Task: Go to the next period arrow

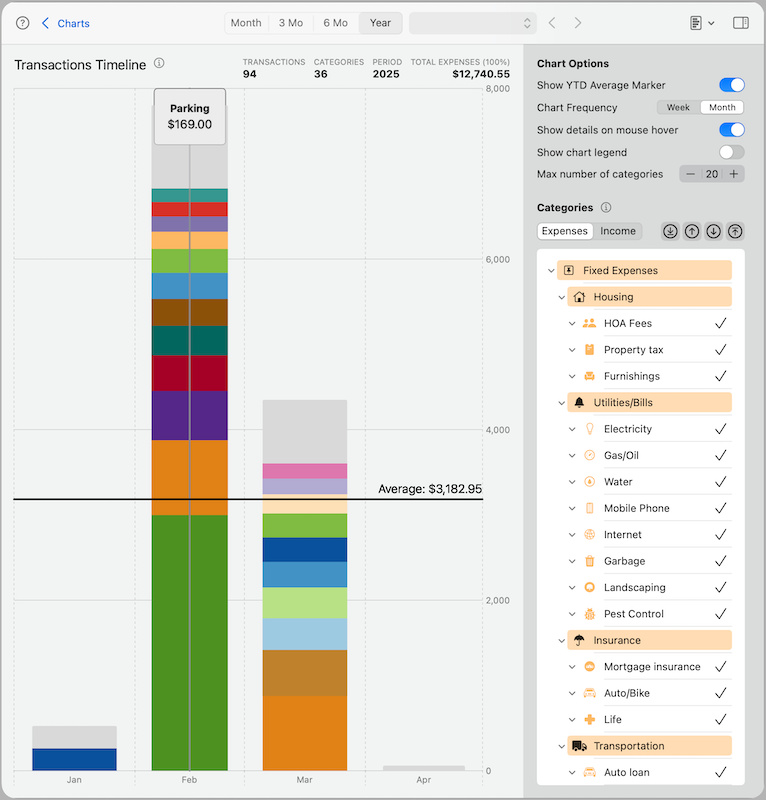Action: [578, 23]
